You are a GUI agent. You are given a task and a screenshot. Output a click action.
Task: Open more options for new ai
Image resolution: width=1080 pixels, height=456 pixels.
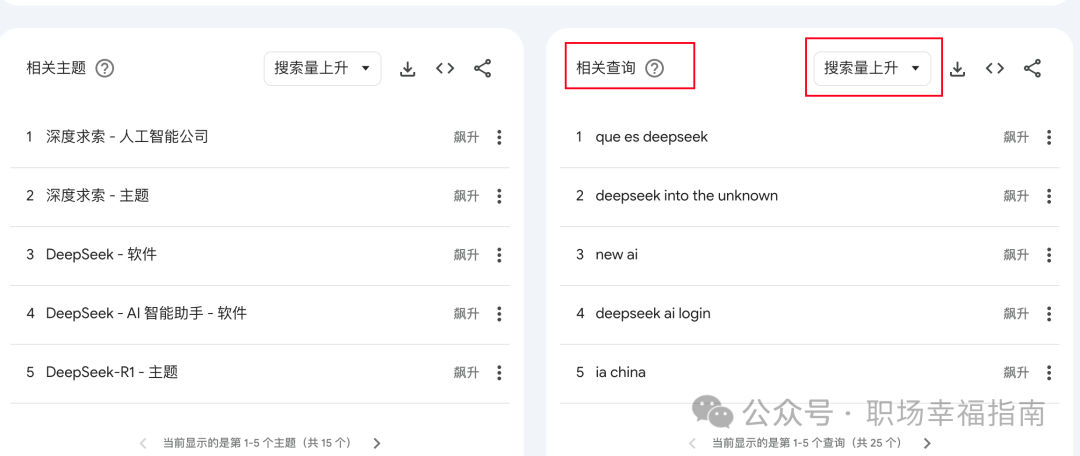click(1049, 255)
